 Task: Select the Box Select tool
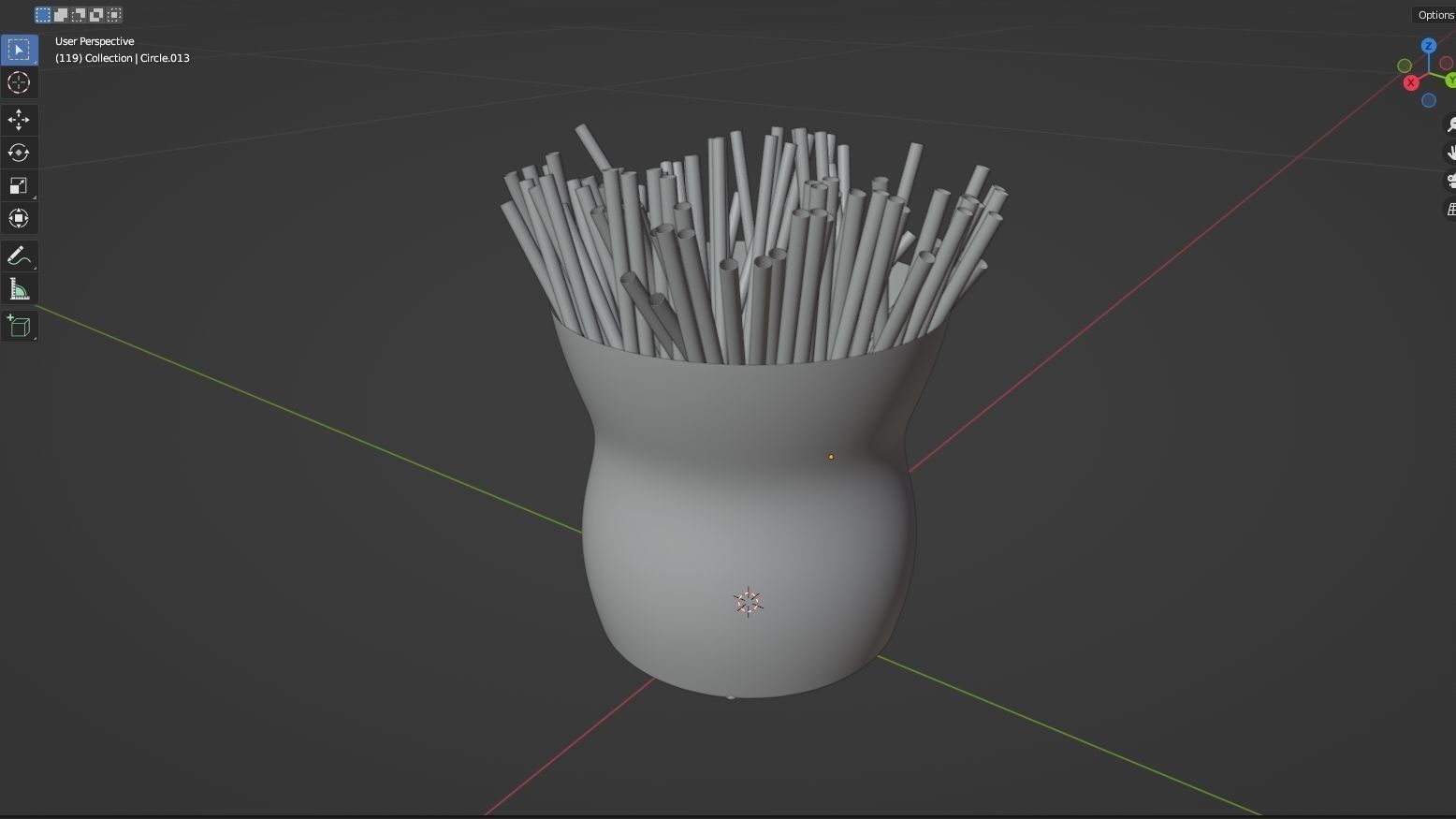[x=19, y=50]
